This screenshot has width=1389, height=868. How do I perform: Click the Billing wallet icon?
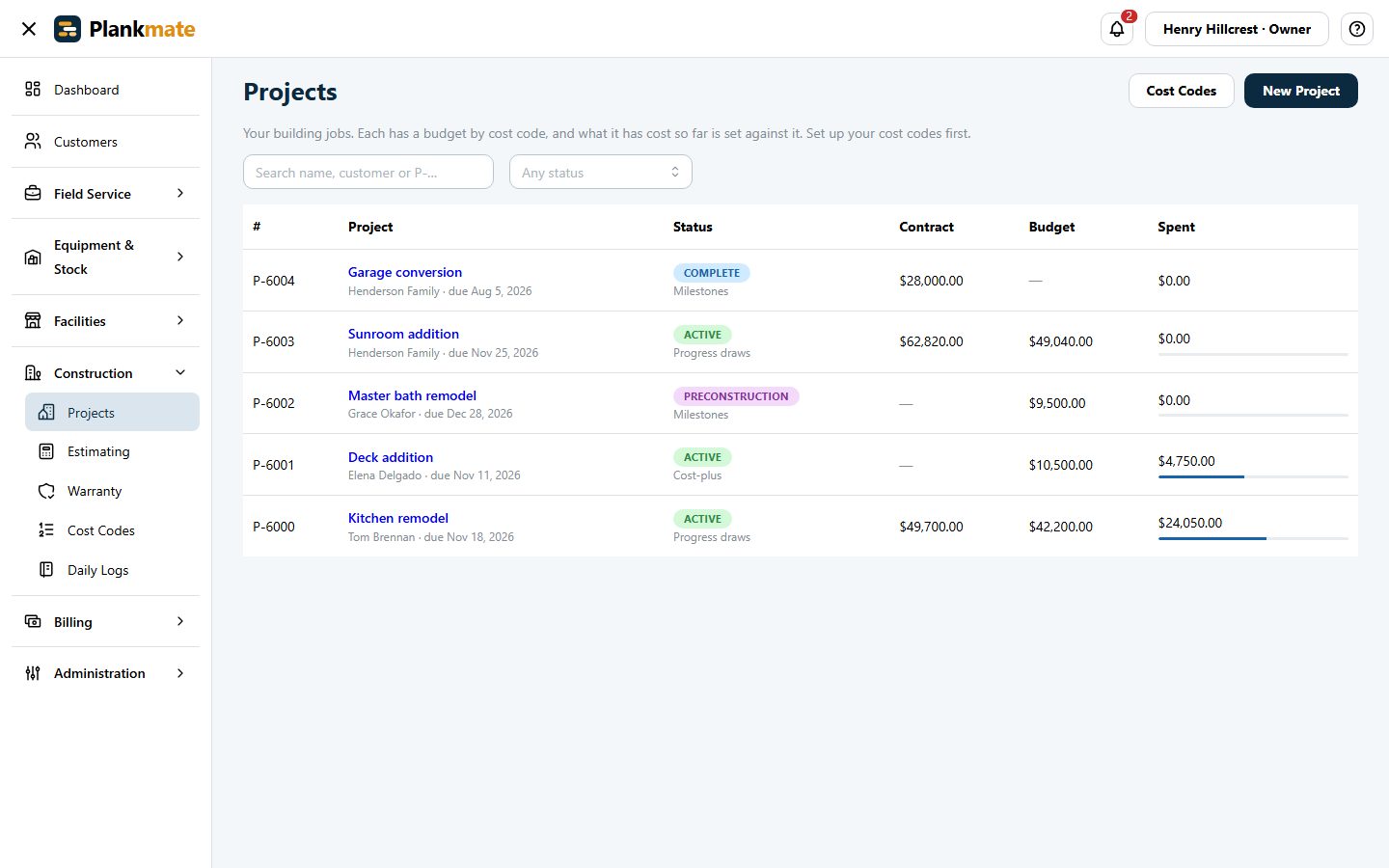coord(33,621)
